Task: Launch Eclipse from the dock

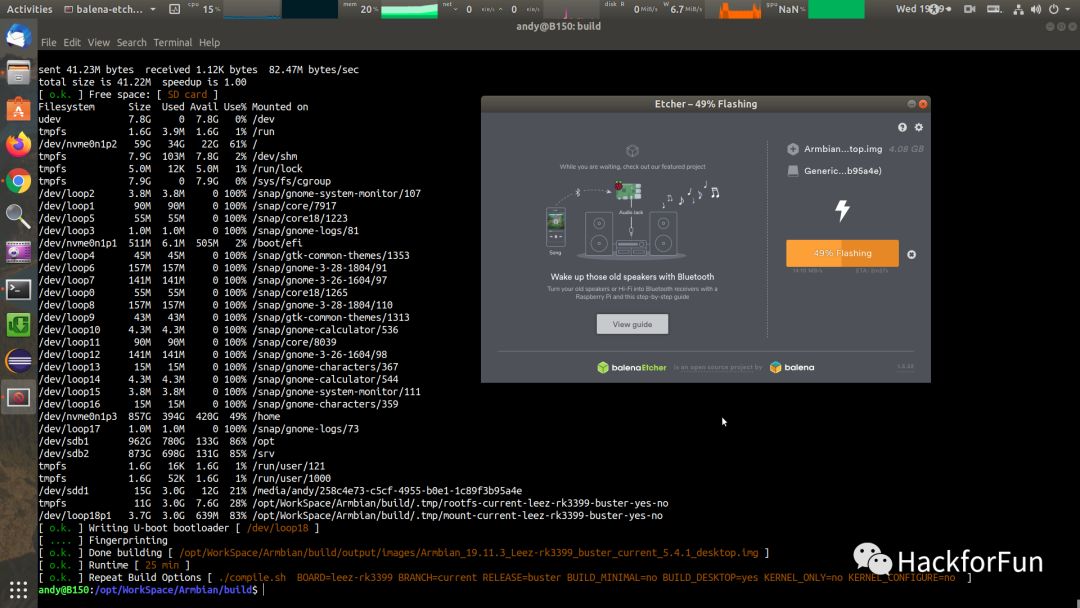Action: tap(19, 361)
